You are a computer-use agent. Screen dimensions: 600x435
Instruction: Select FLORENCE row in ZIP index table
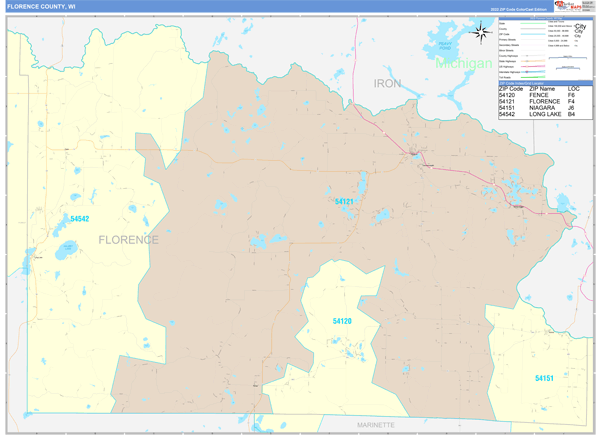point(545,101)
